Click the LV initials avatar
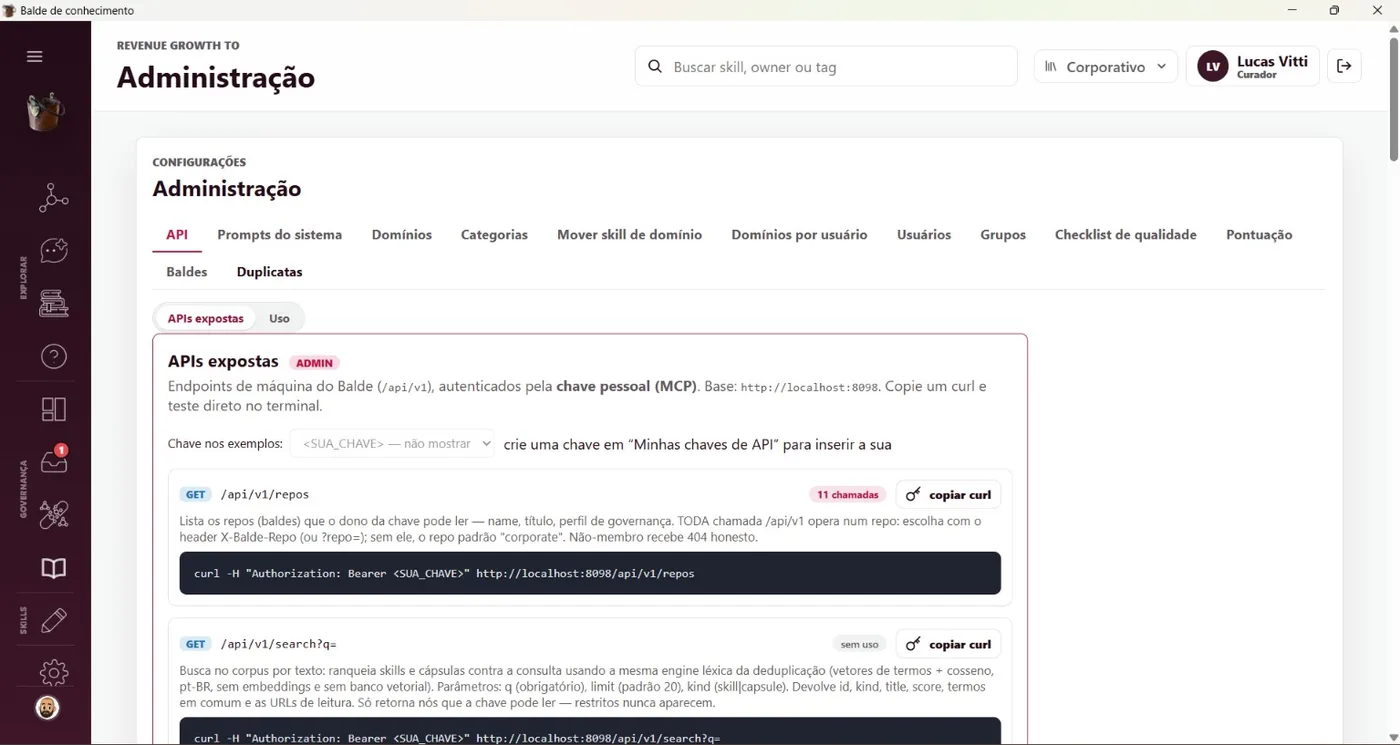This screenshot has height=745, width=1400. click(x=1213, y=67)
